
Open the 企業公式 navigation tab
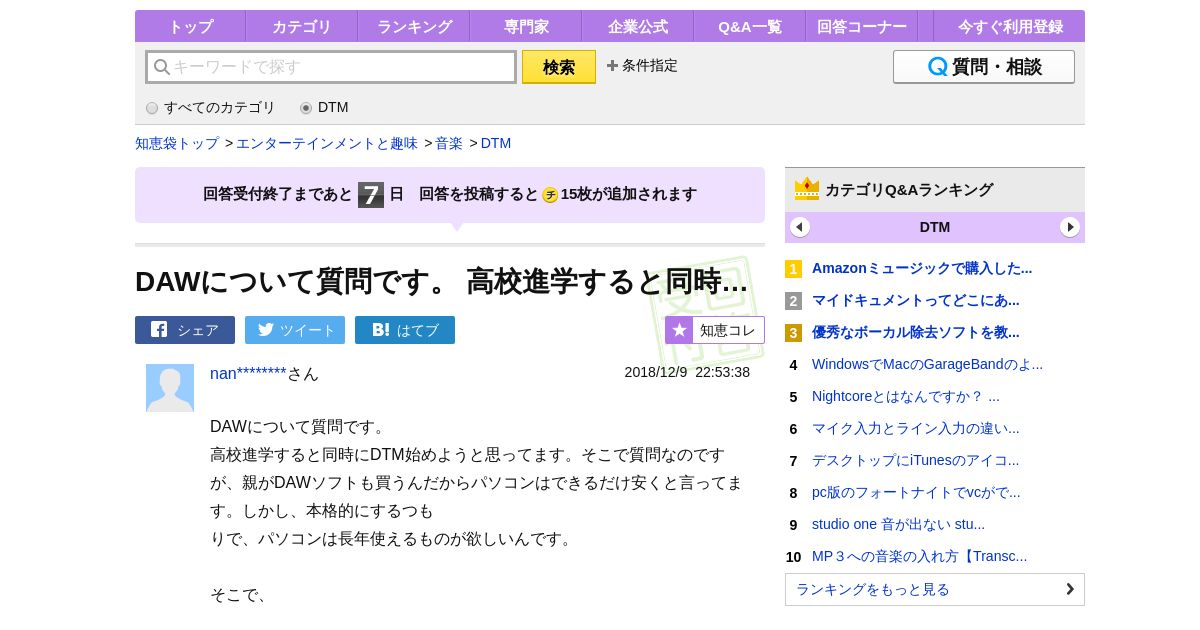(637, 26)
